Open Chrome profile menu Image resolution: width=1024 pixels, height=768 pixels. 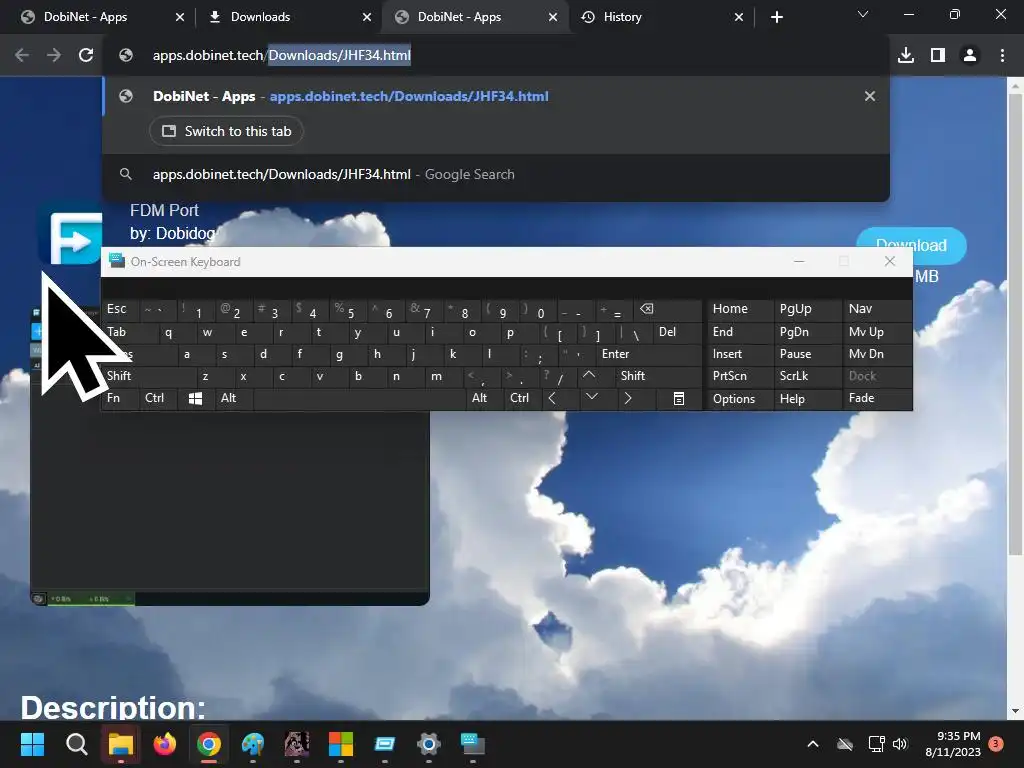[970, 56]
